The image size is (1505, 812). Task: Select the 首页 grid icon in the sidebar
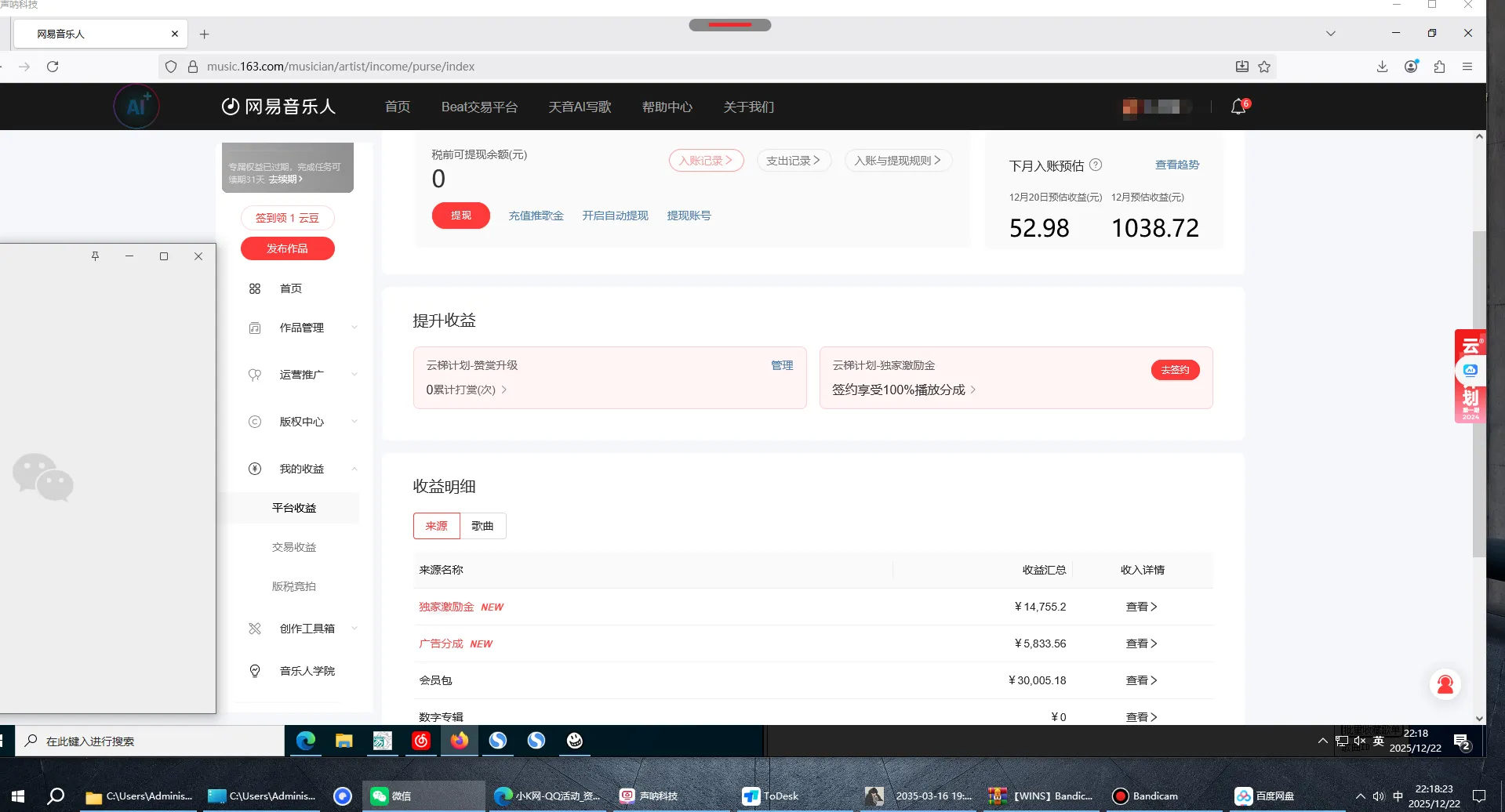tap(255, 288)
